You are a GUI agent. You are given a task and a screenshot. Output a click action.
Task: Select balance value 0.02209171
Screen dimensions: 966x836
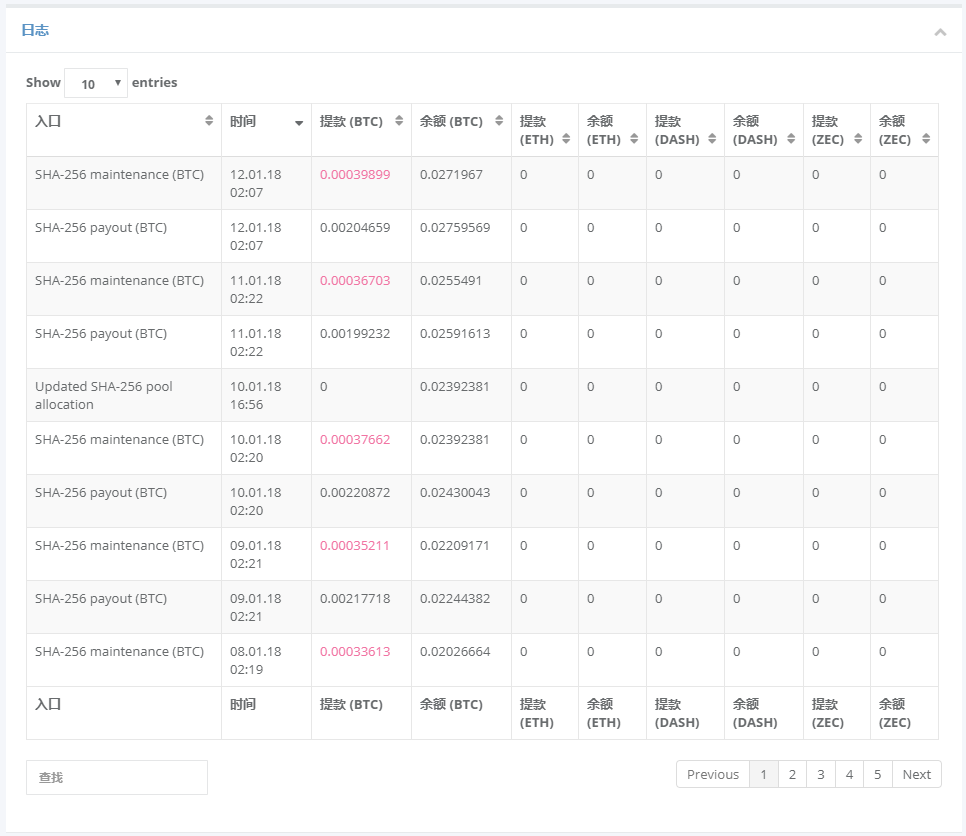(454, 545)
